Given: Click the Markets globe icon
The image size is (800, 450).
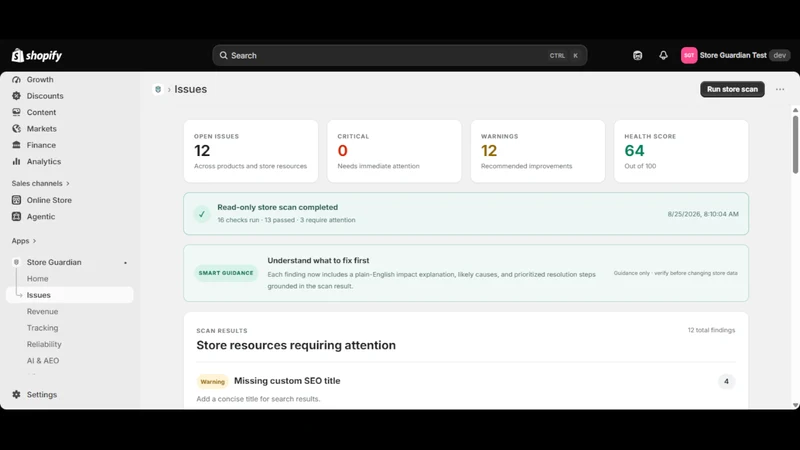Looking at the screenshot, I should 16,129.
